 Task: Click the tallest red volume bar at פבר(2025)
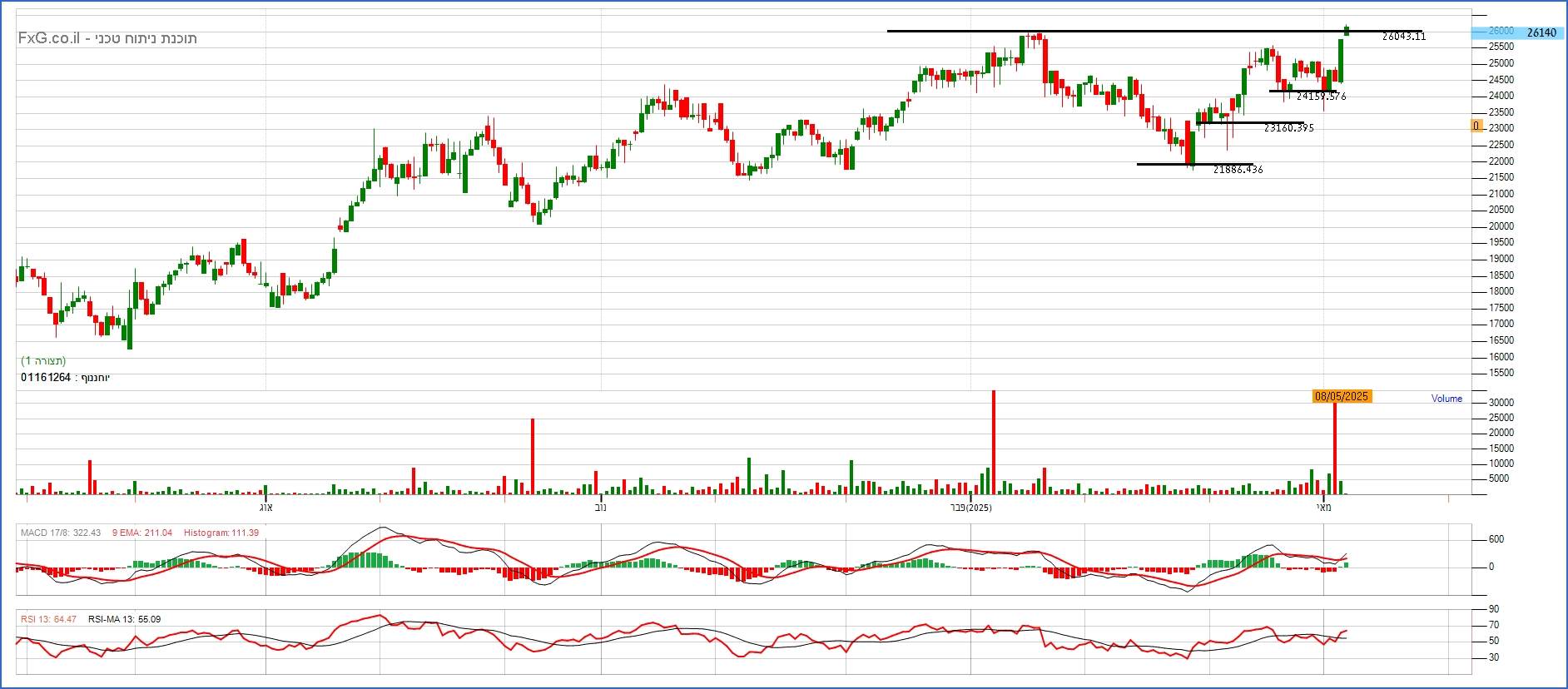993,441
